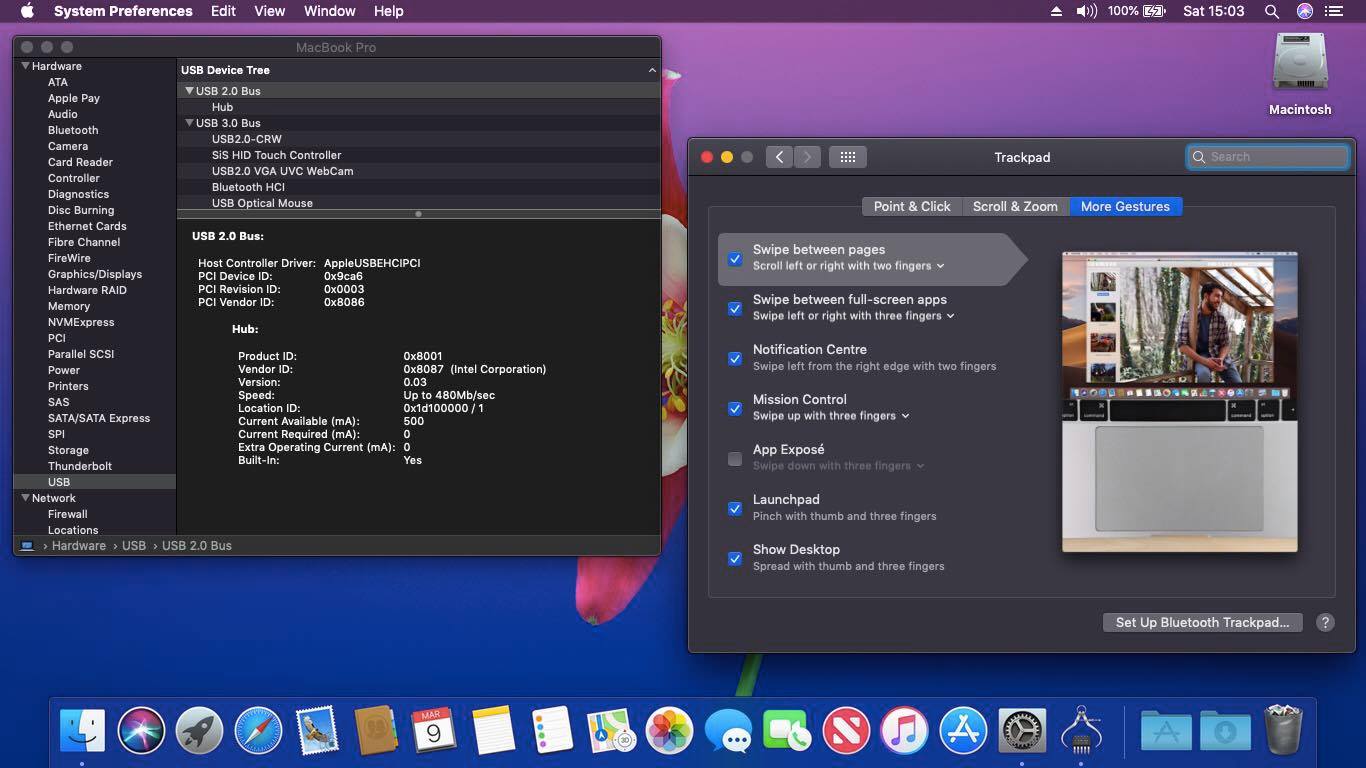
Task: Uncheck the Mission Control checkbox
Action: point(735,409)
